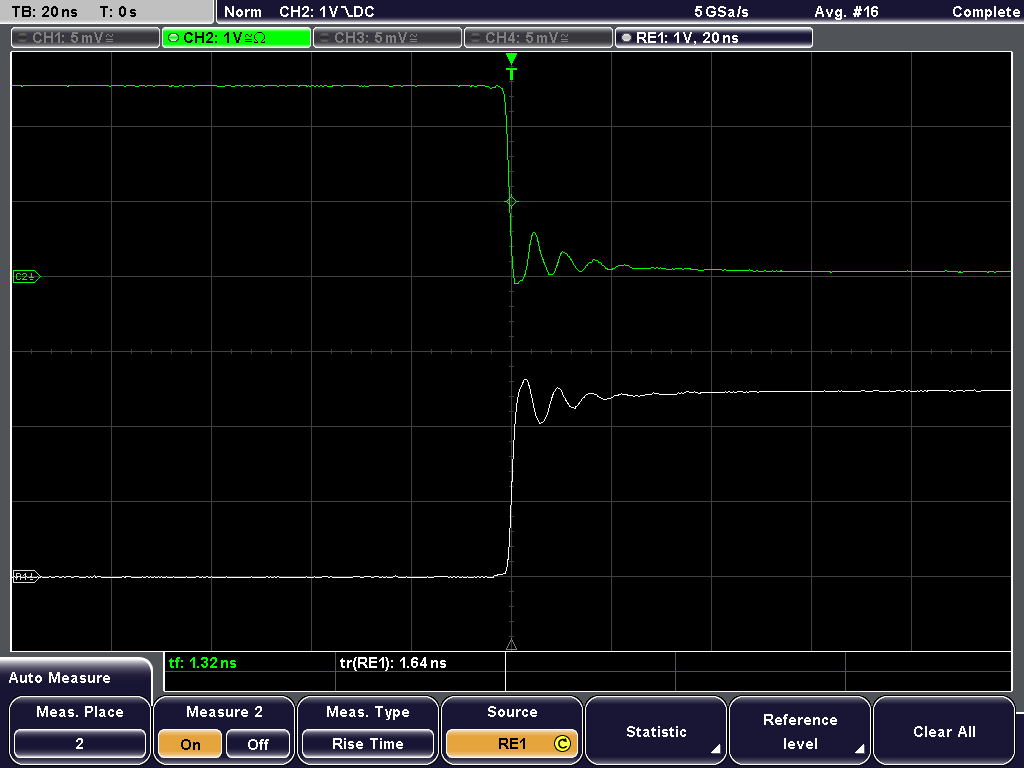Click the rotary knob icon beside RE1

(562, 744)
